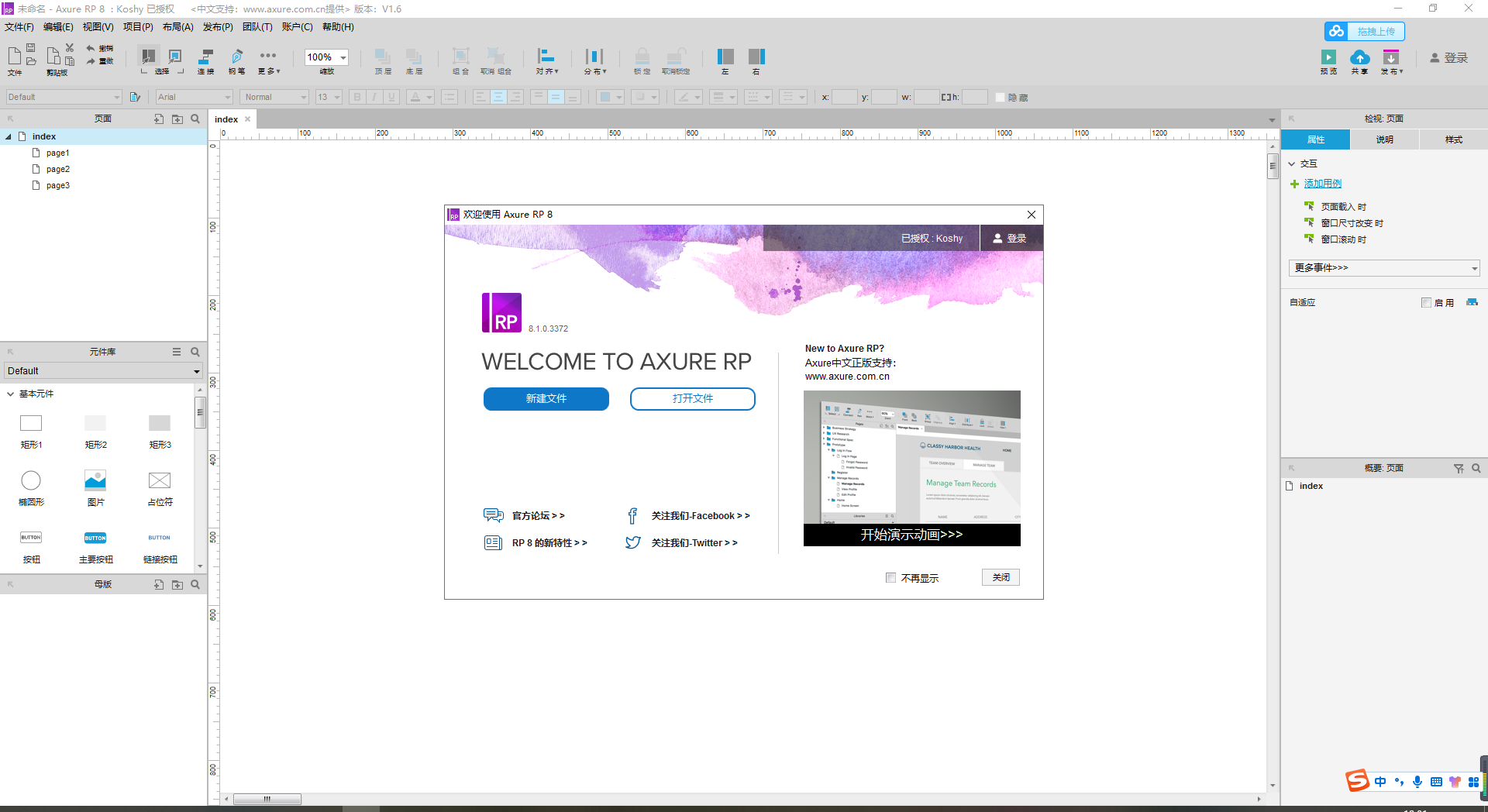Enable the 启用 checkbox for 自适应
The image size is (1488, 812).
coord(1426,302)
